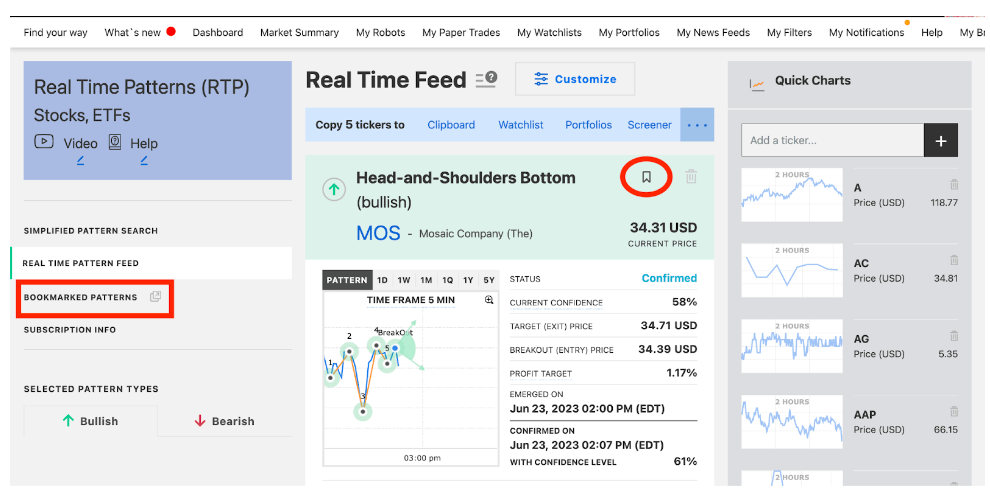Screen dimensions: 990x501
Task: Click the Add a ticker input field
Action: [x=832, y=140]
